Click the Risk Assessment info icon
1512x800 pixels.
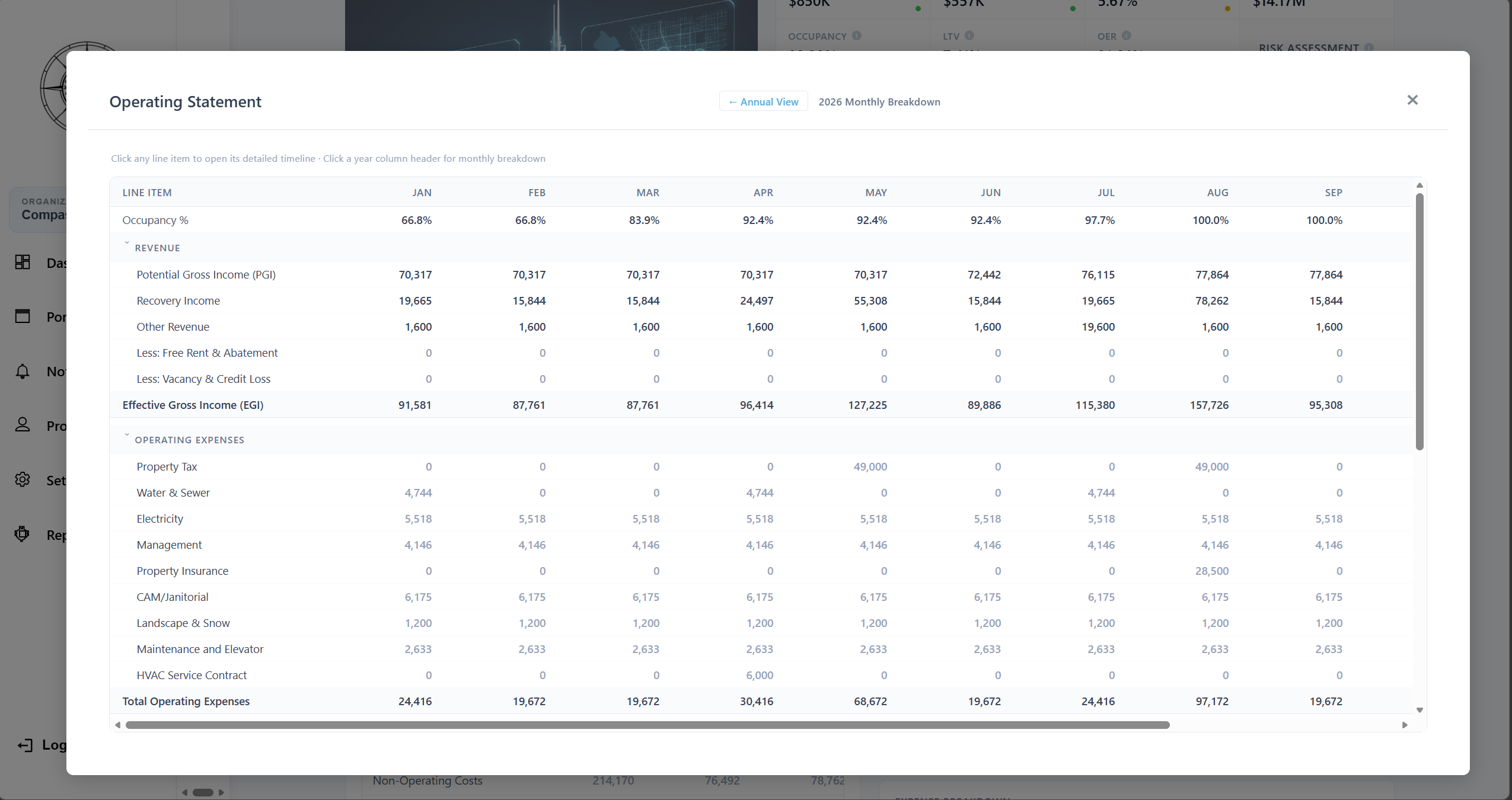tap(1370, 47)
